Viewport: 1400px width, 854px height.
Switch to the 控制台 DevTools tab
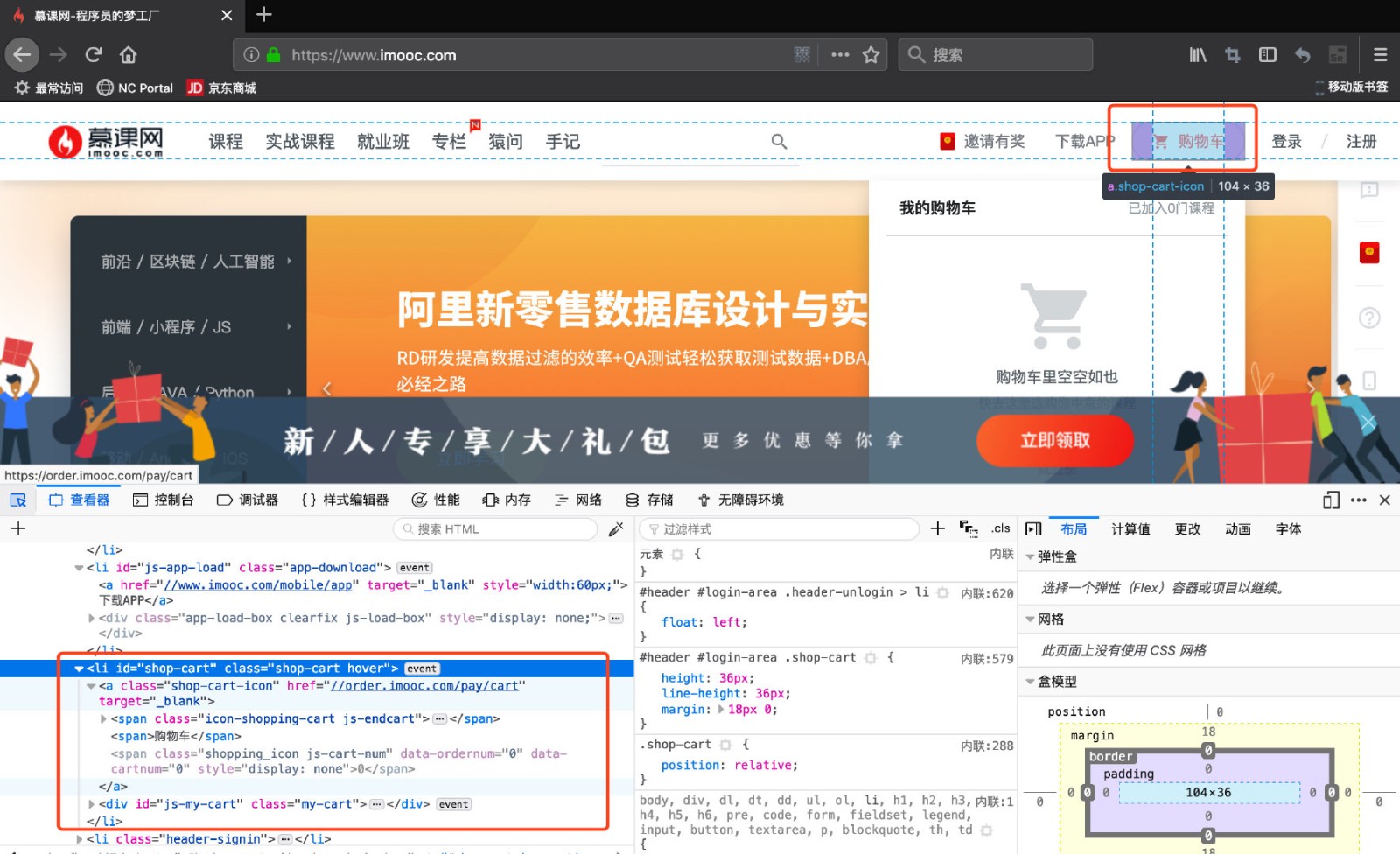[164, 500]
